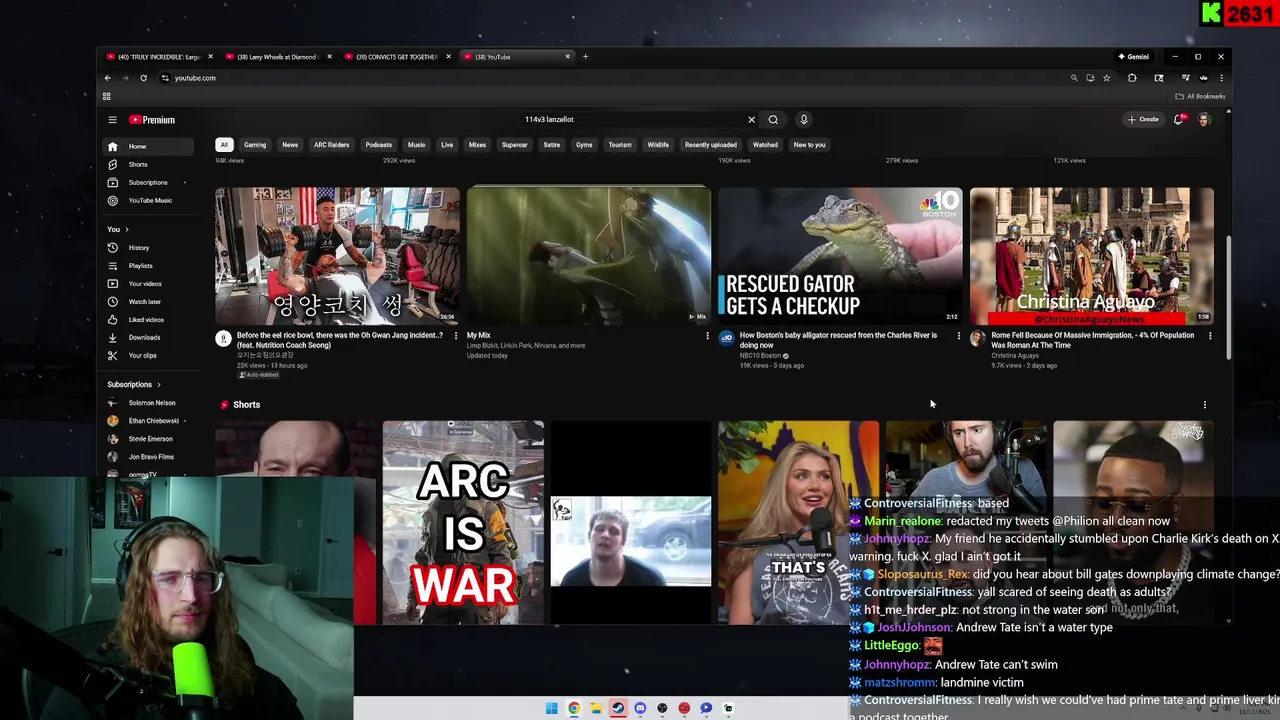1280x720 pixels.
Task: Click the Create button
Action: (x=1143, y=120)
